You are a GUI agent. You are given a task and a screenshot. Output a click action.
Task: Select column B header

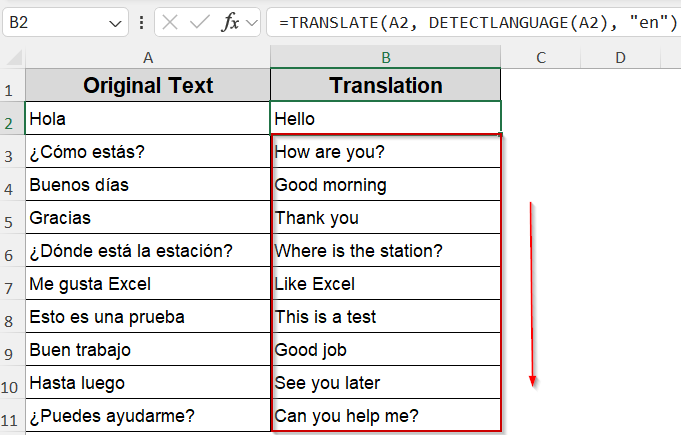click(x=386, y=57)
